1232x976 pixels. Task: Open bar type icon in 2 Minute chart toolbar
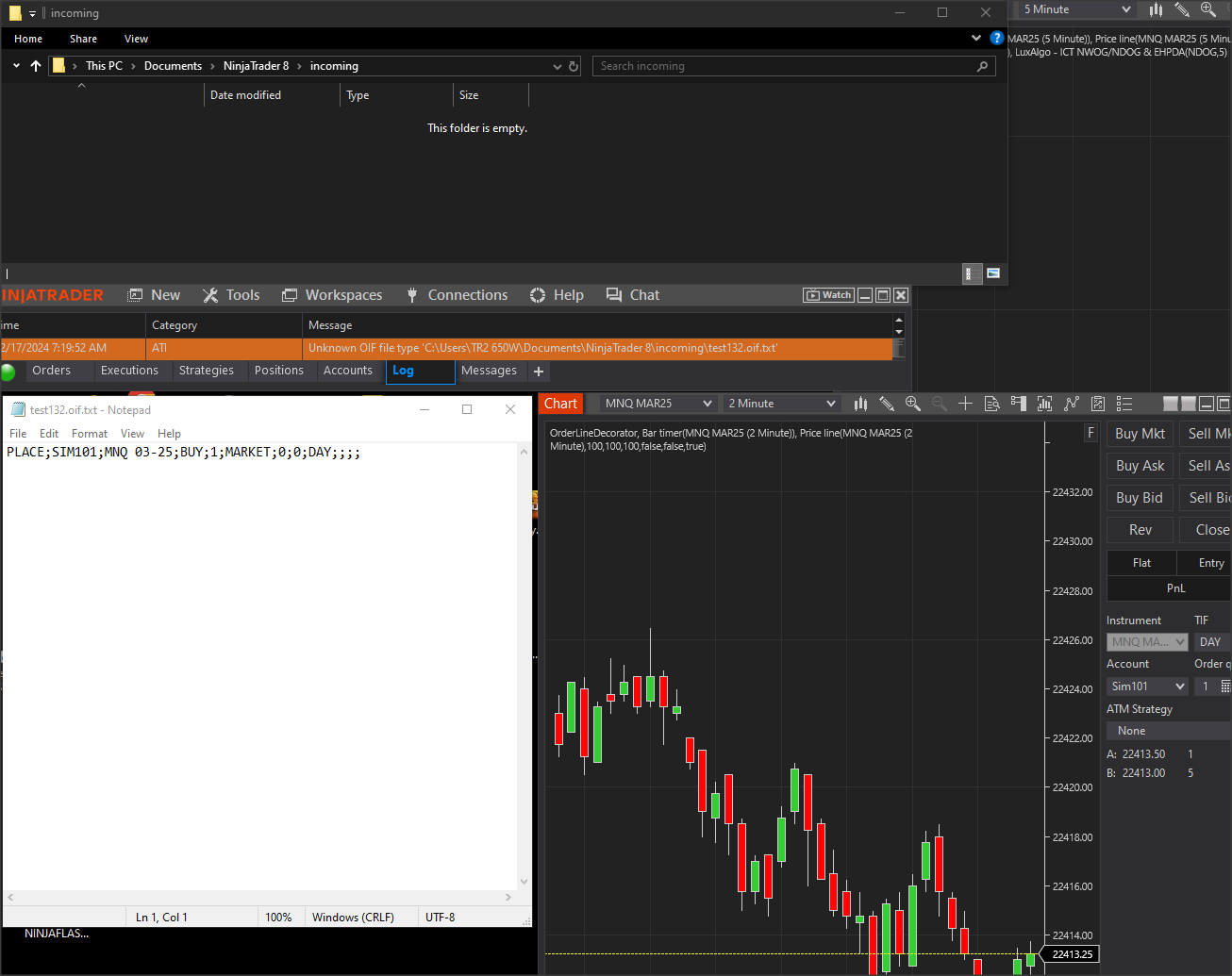860,404
